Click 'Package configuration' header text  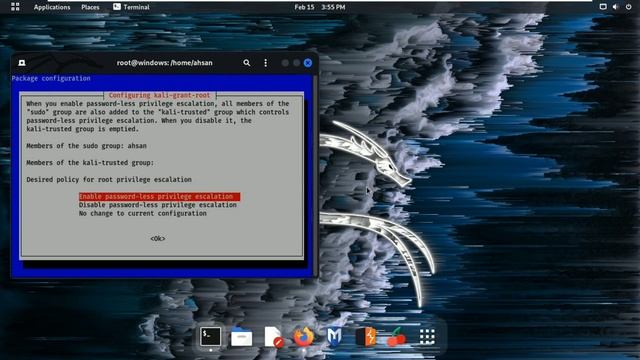(51, 78)
